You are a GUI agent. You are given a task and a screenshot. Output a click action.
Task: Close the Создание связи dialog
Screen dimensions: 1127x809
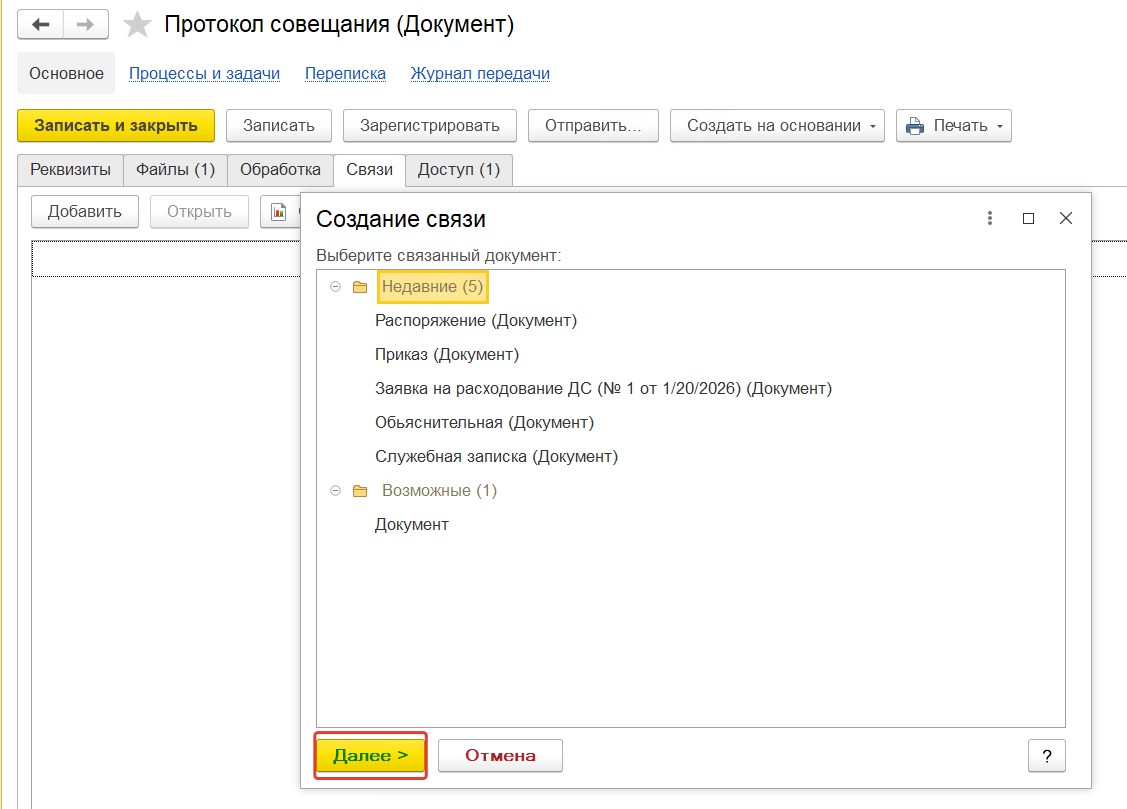click(x=1066, y=218)
